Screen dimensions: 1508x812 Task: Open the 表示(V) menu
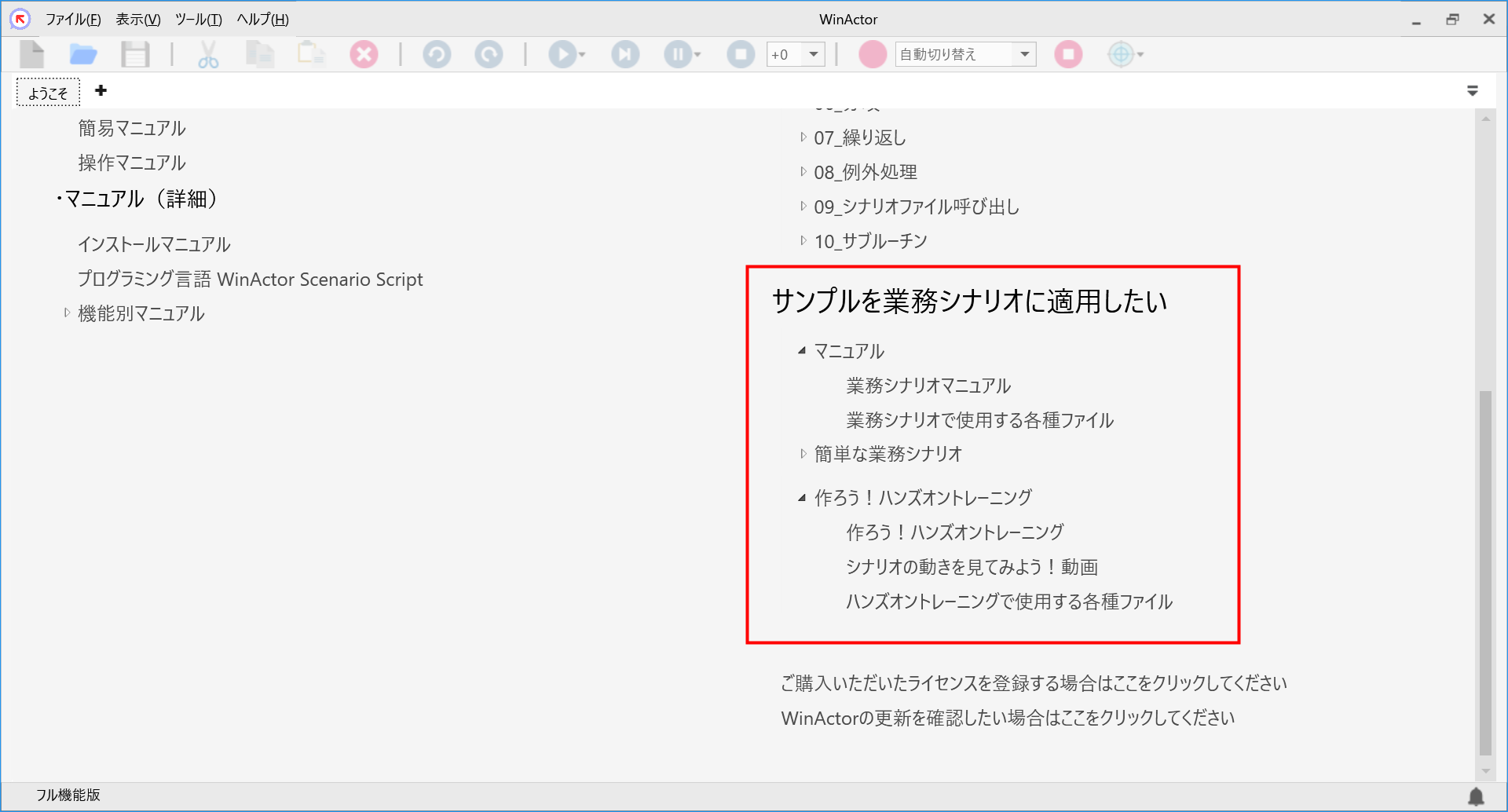(138, 19)
